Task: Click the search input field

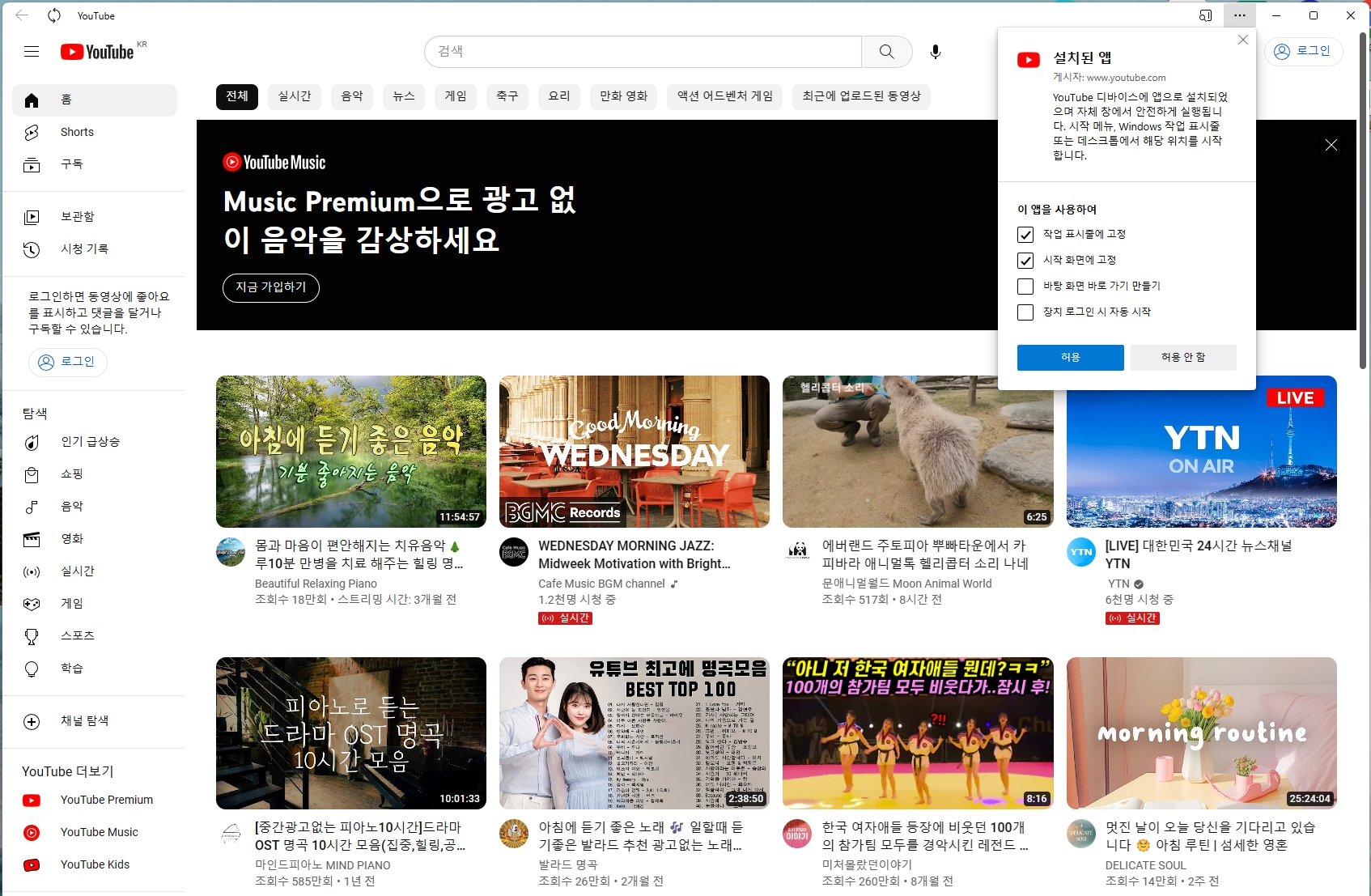Action: click(643, 52)
